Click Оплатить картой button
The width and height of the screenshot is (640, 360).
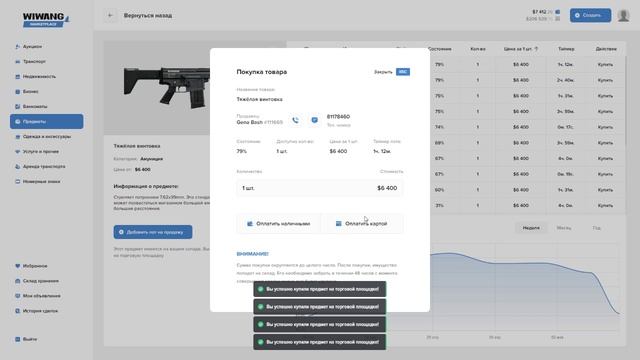(362, 224)
